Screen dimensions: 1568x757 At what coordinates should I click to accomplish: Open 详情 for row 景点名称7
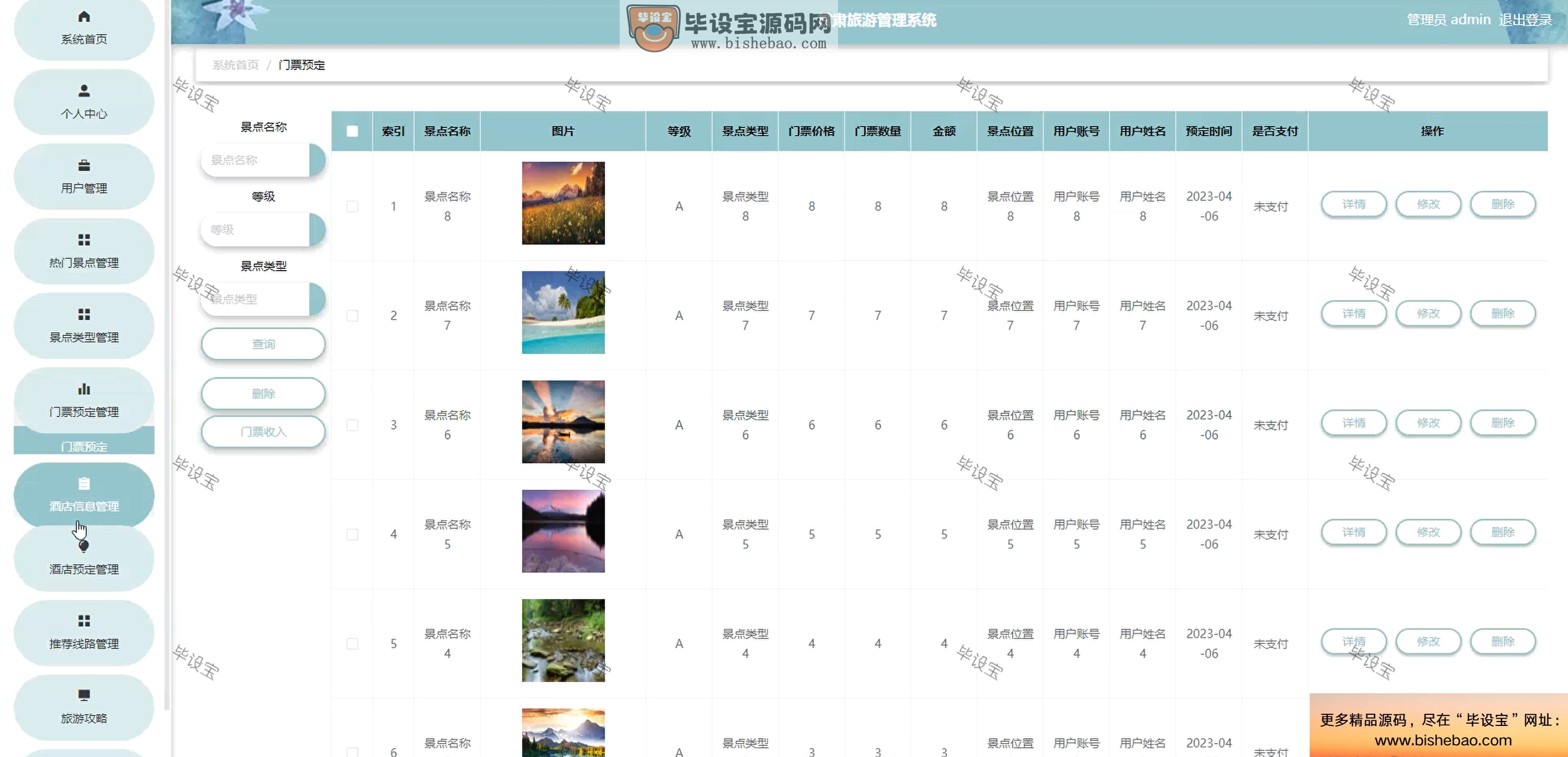1354,314
